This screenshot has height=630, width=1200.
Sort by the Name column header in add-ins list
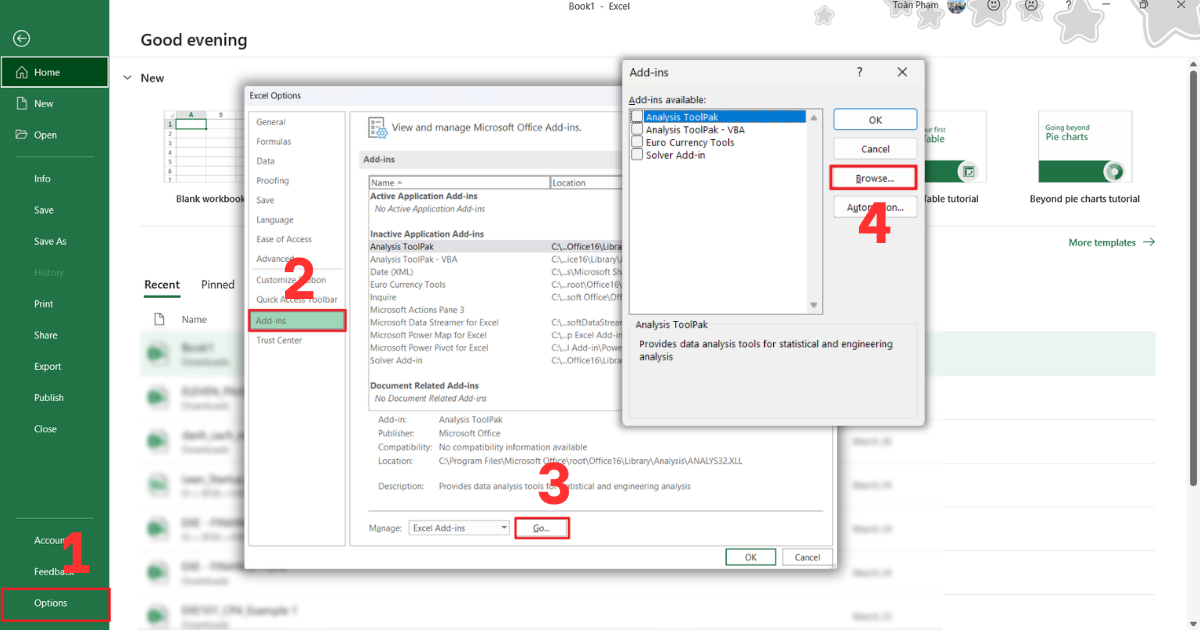tap(459, 183)
